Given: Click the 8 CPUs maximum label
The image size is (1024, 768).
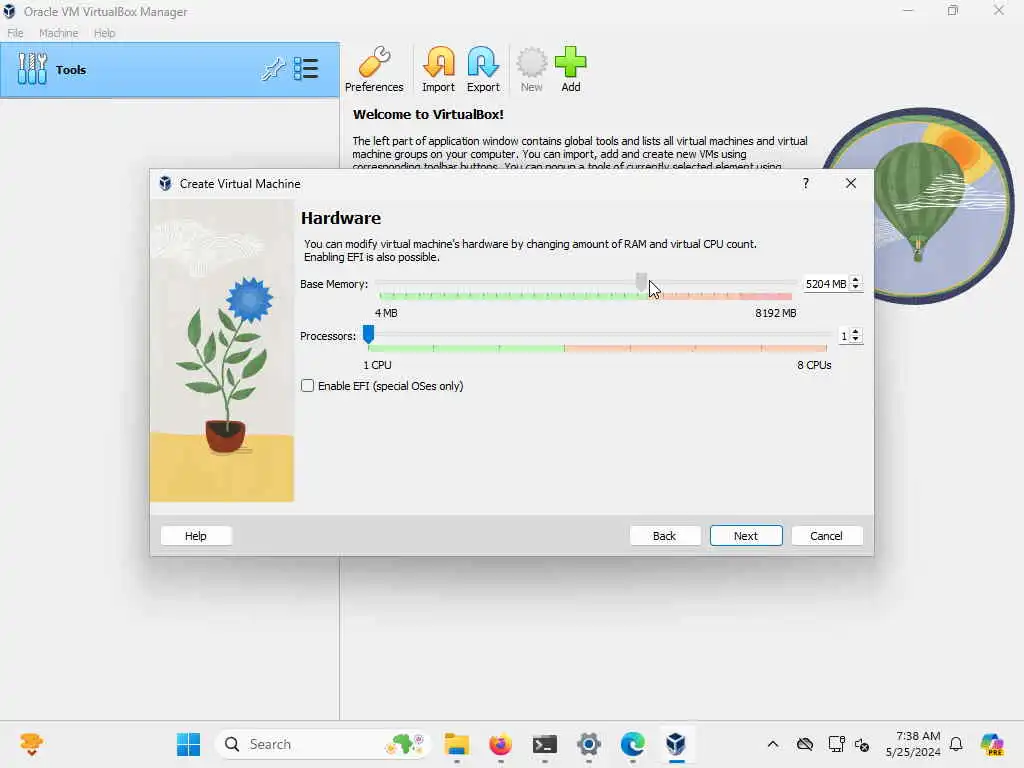Looking at the screenshot, I should coord(814,365).
